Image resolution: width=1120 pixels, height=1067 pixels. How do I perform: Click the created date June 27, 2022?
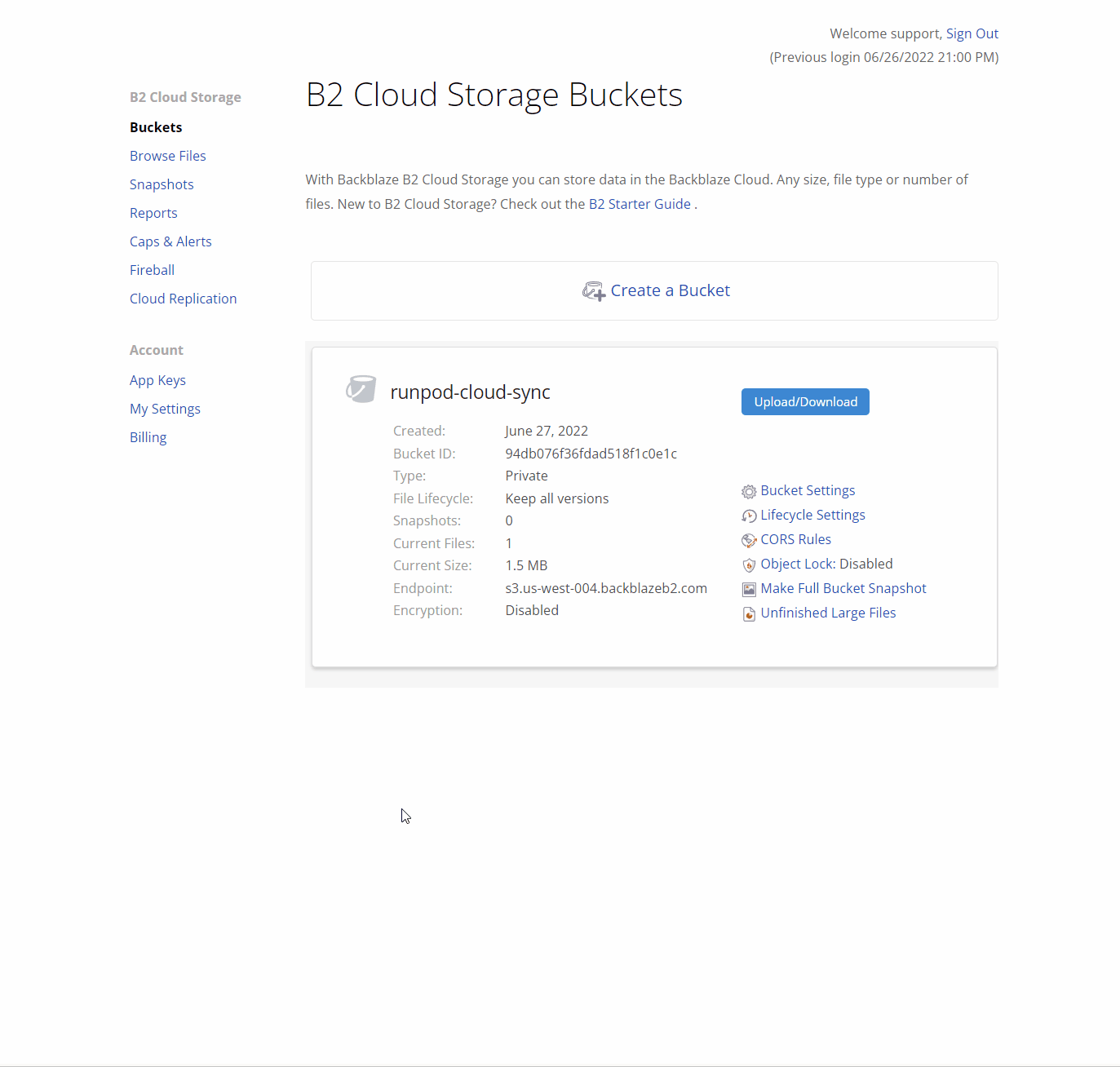[547, 431]
